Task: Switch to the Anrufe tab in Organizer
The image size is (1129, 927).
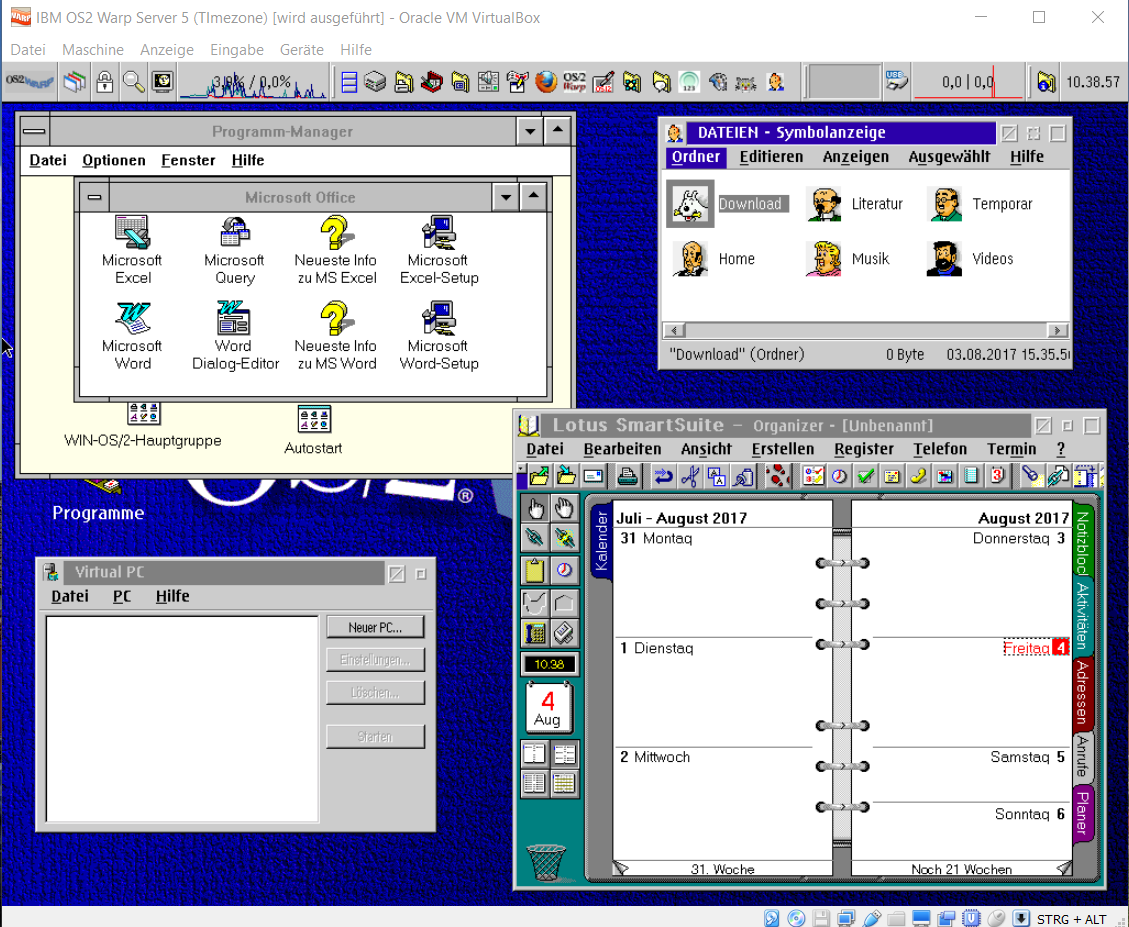Action: pyautogui.click(x=1082, y=756)
